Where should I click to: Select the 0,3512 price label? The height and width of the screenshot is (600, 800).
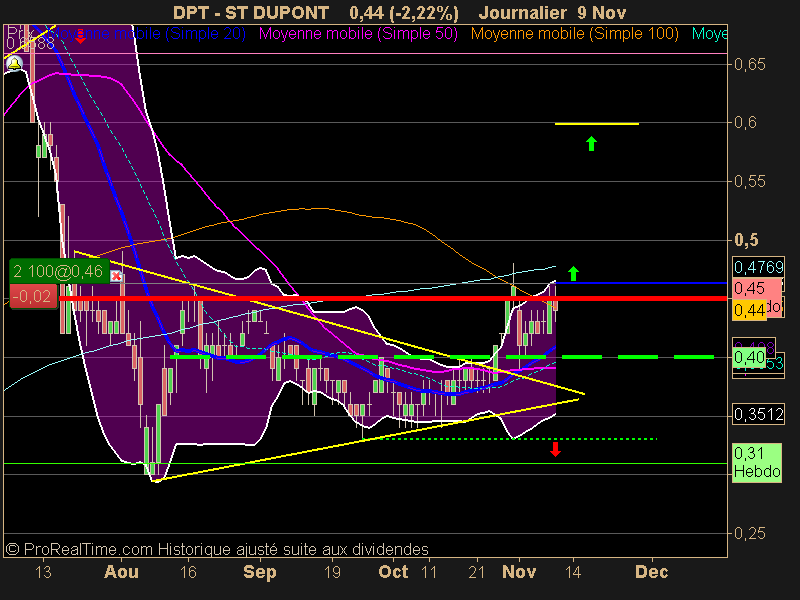click(758, 414)
